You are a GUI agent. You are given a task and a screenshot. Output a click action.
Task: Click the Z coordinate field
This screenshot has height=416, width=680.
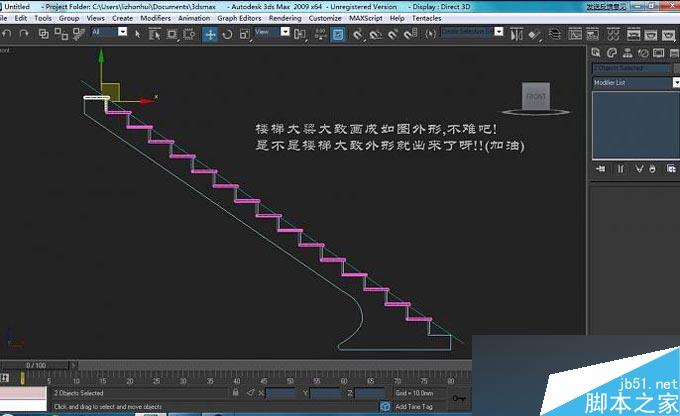(x=369, y=393)
